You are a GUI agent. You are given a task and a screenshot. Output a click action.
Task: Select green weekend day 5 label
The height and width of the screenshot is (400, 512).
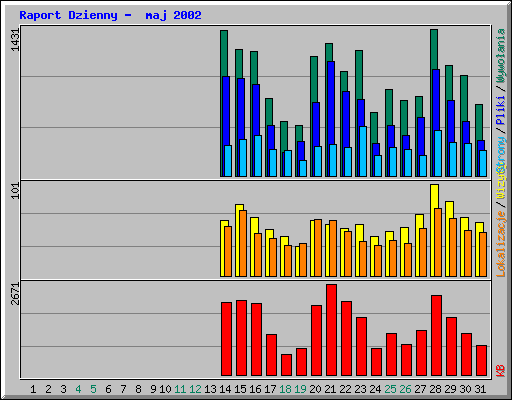click(93, 389)
